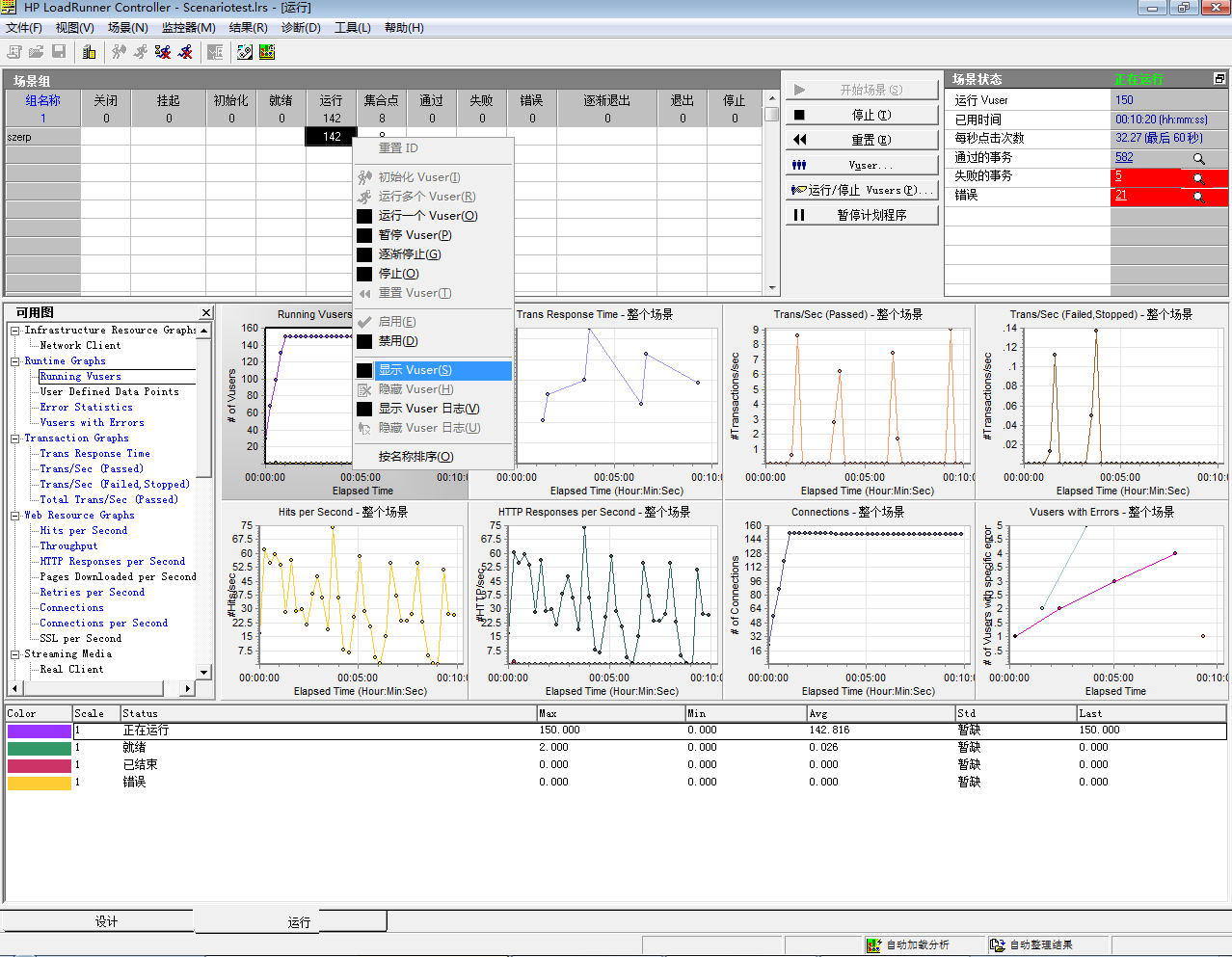Choose 运行一个 Vuser(O) in context menu
Viewport: 1232px width, 957px height.
432,216
